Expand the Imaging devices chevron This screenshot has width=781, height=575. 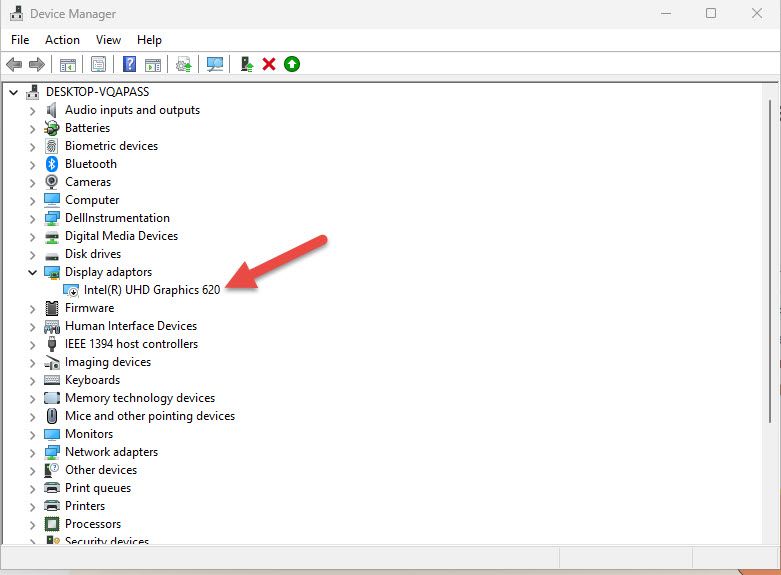(x=32, y=363)
